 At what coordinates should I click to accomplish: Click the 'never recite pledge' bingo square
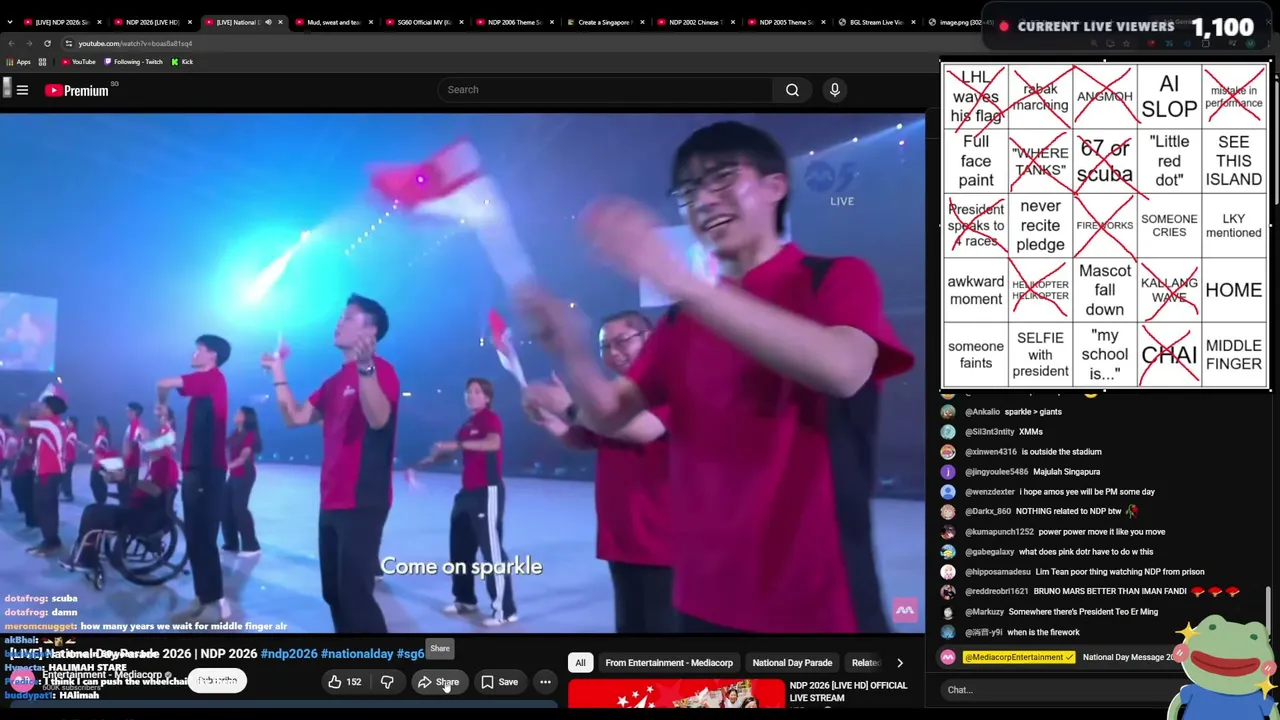point(1040,225)
